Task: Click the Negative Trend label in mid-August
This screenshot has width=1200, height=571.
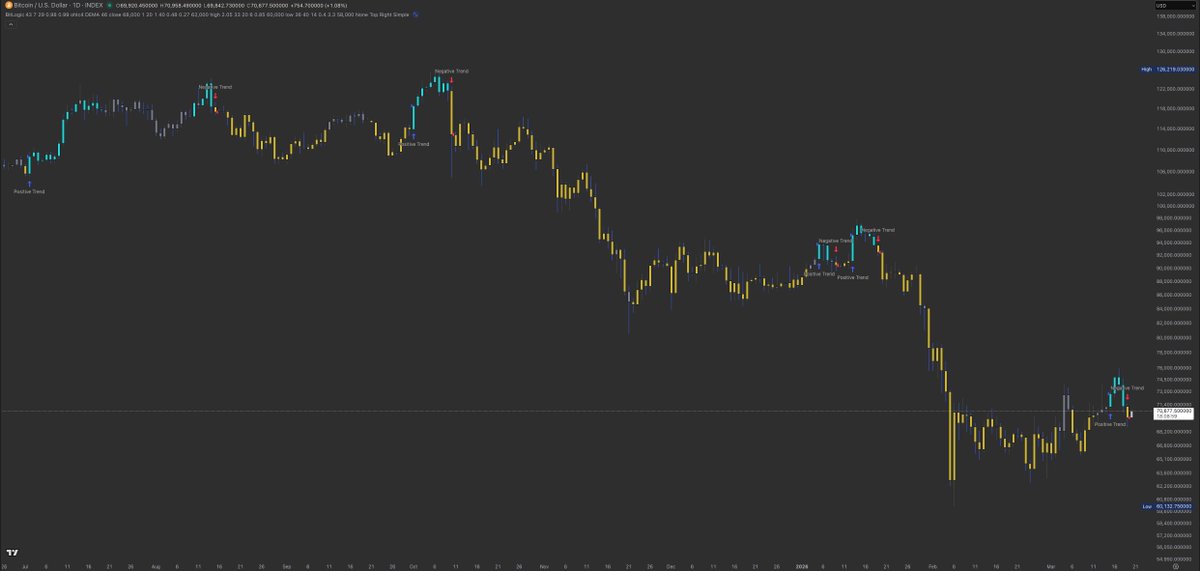Action: [x=215, y=87]
